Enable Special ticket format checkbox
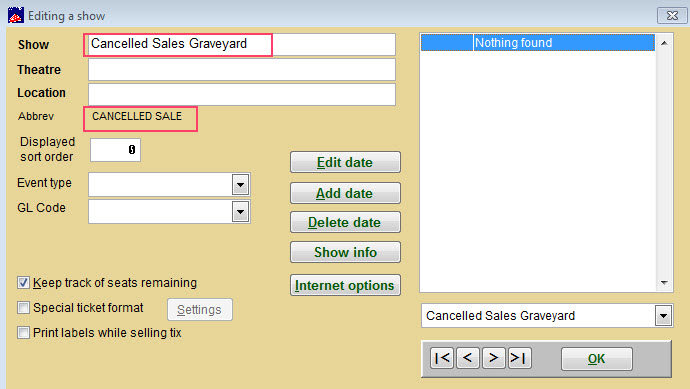Image resolution: width=690 pixels, height=389 pixels. [x=23, y=307]
